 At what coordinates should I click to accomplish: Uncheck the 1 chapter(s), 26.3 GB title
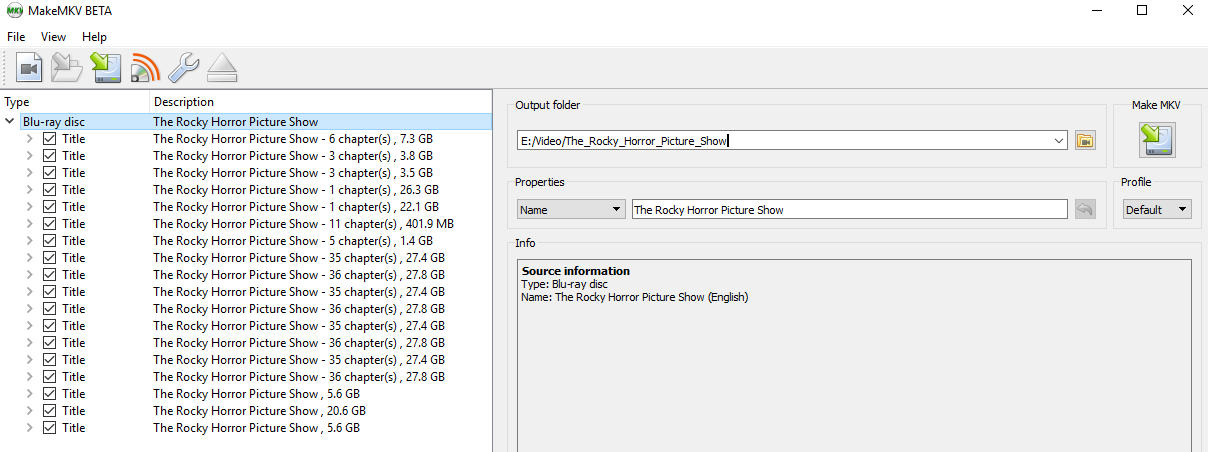coord(49,190)
